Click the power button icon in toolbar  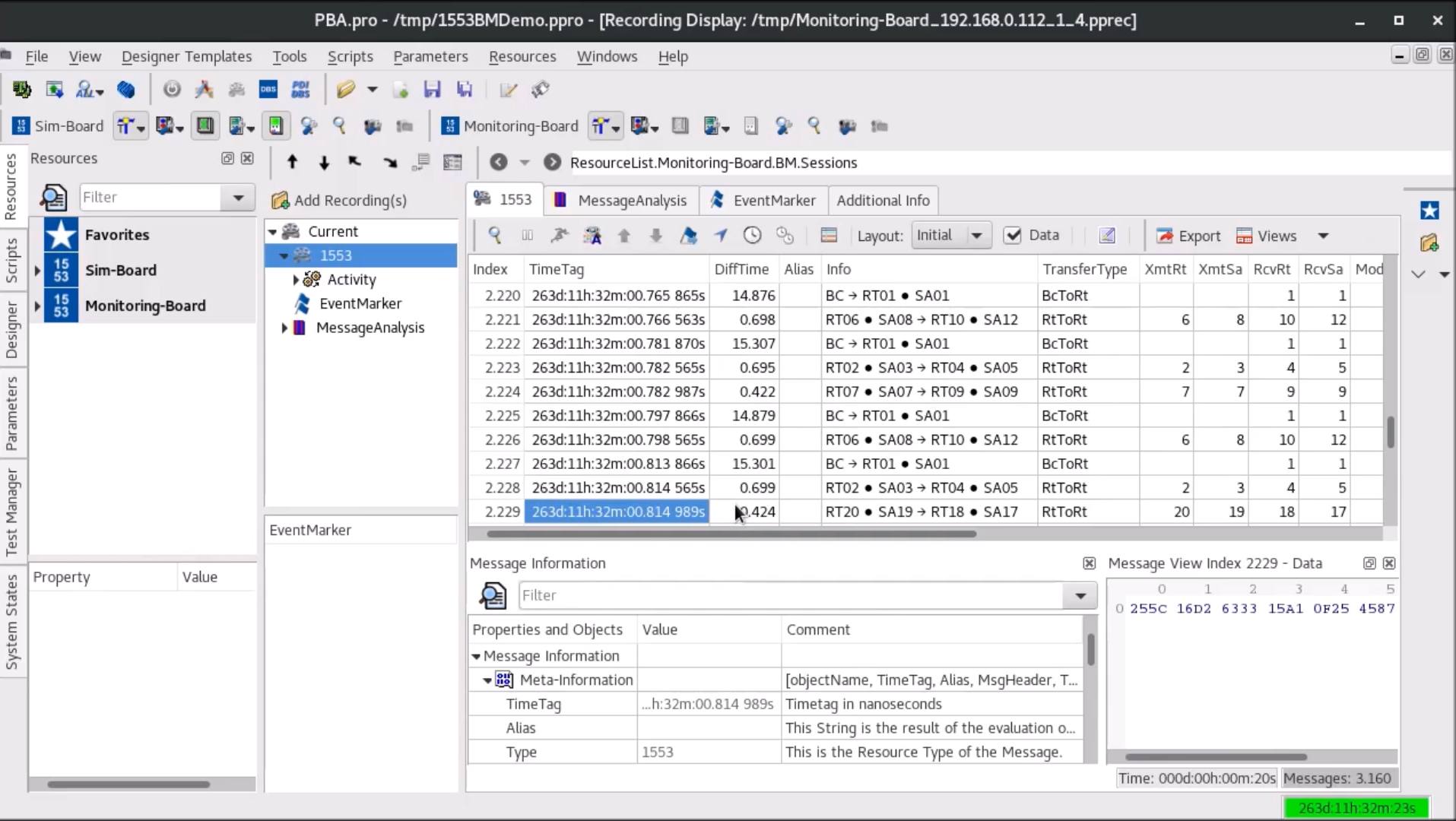[172, 90]
